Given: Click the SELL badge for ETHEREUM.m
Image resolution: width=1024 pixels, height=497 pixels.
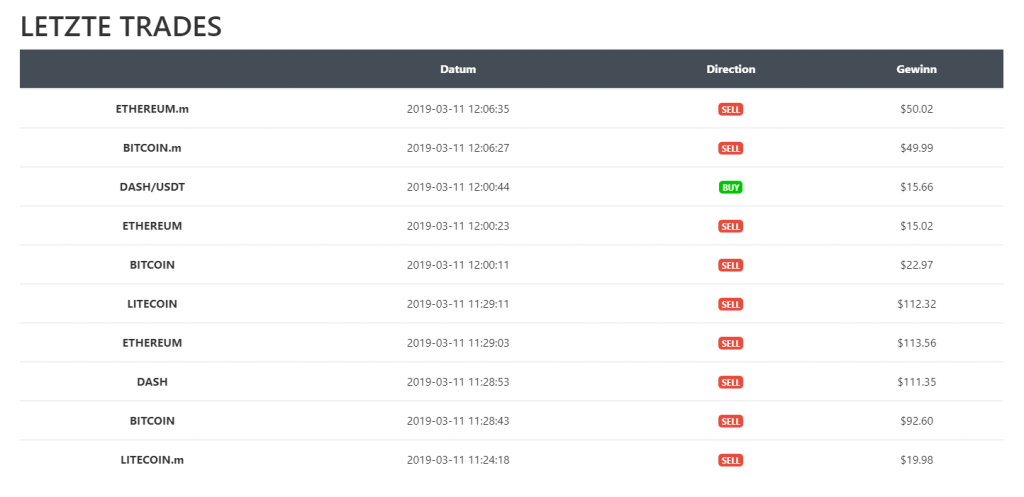Looking at the screenshot, I should [730, 109].
